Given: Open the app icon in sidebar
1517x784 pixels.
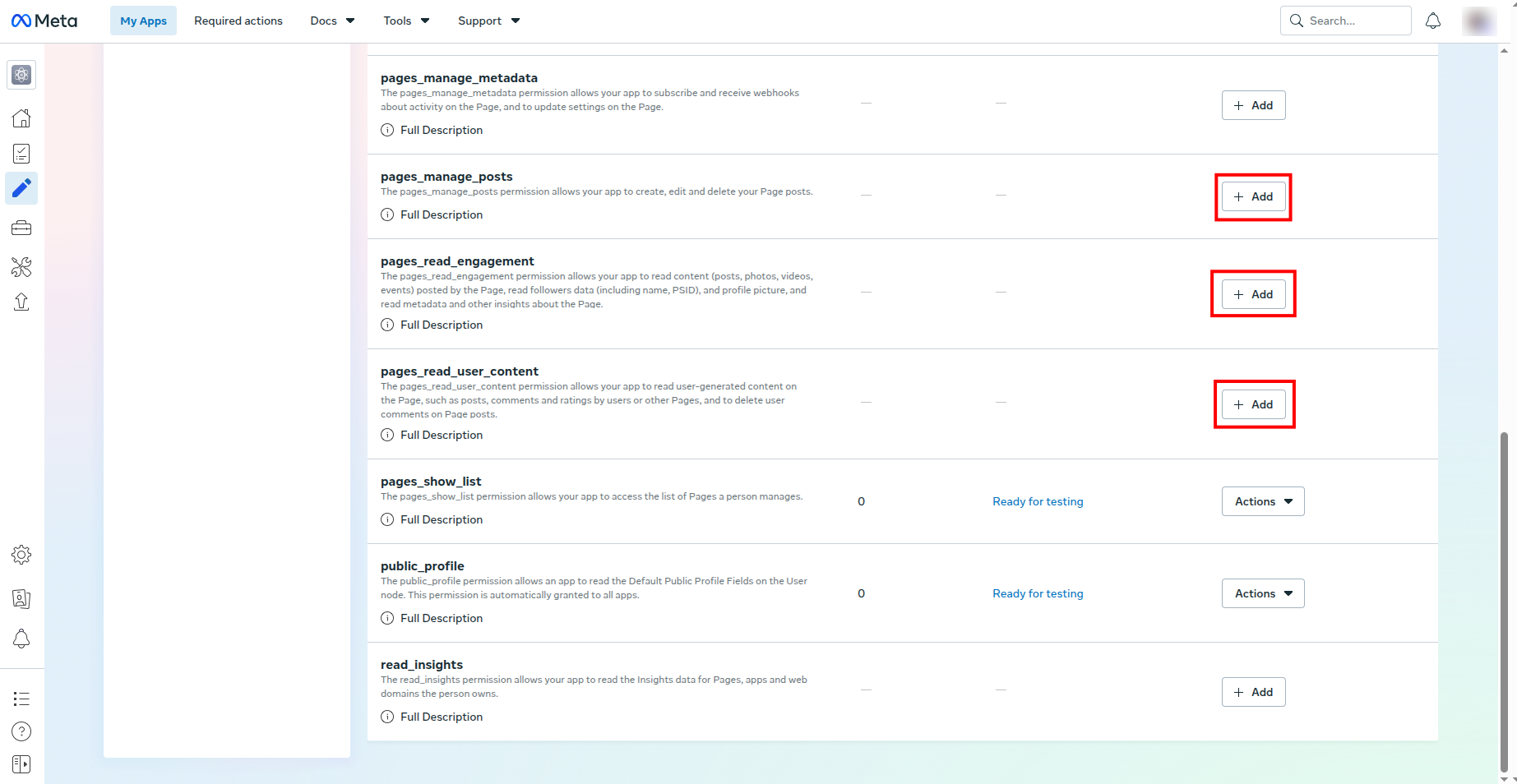Looking at the screenshot, I should tap(22, 75).
